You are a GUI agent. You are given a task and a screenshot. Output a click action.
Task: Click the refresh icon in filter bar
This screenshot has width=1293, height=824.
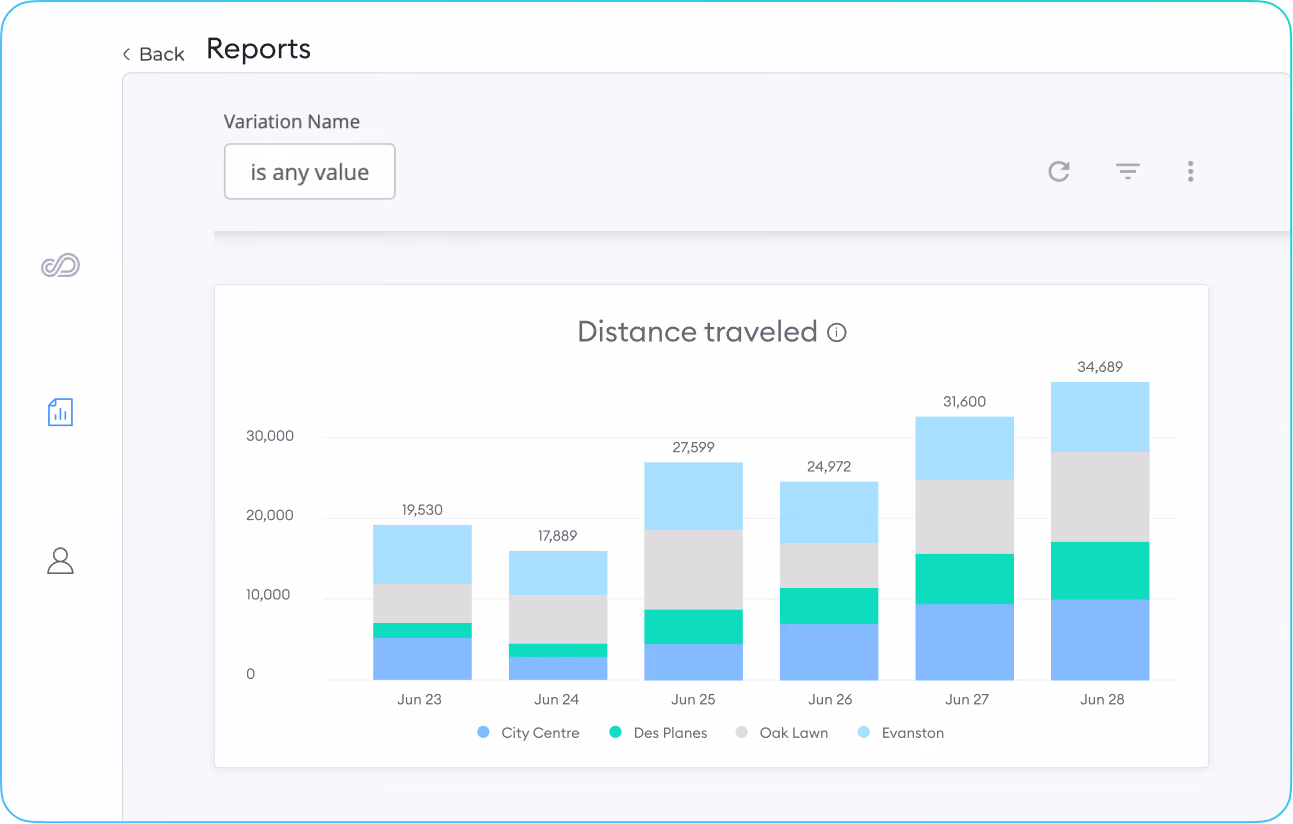tap(1059, 172)
